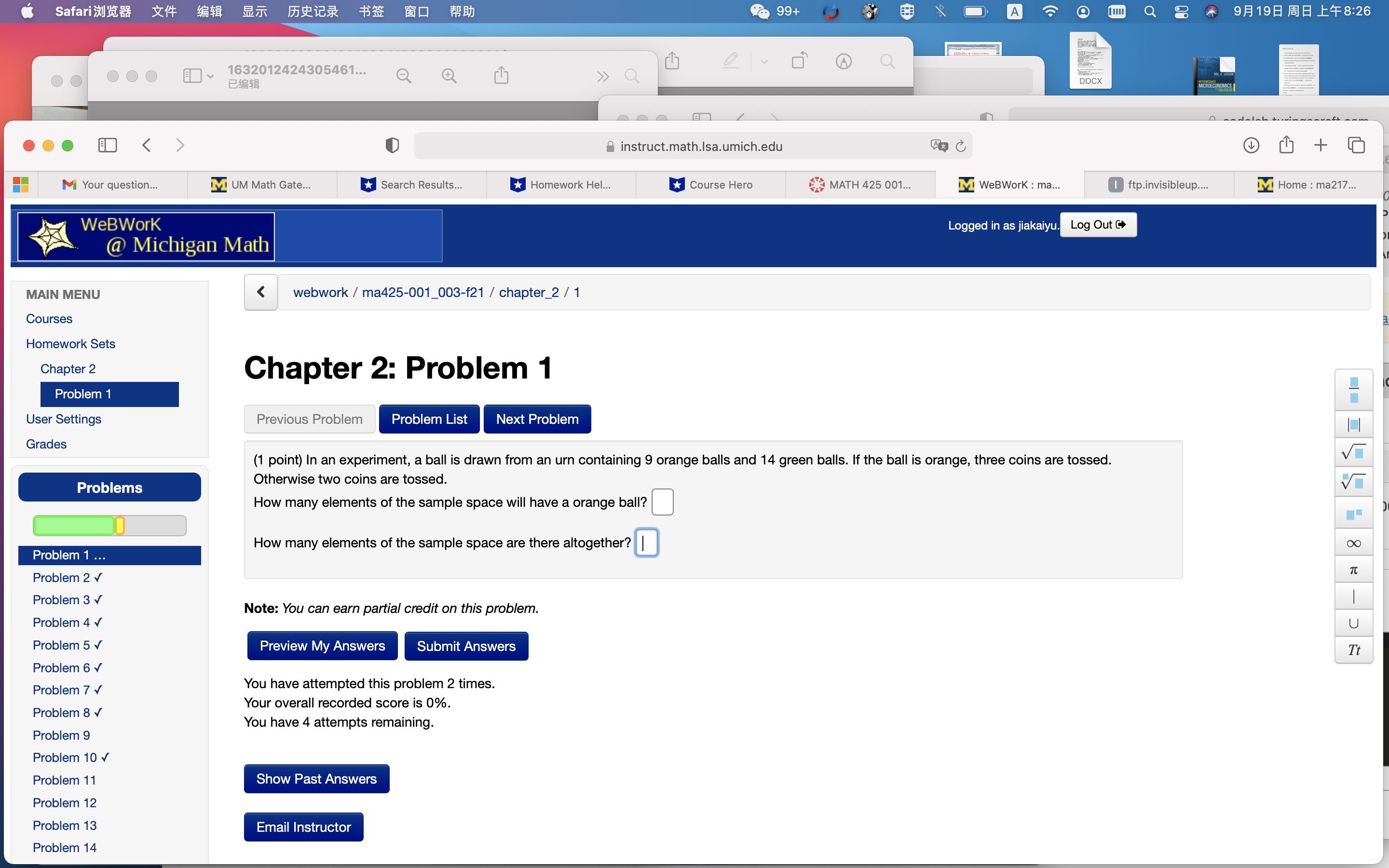Open the chapter_2 breadcrumb link
This screenshot has height=868, width=1389.
pos(529,292)
